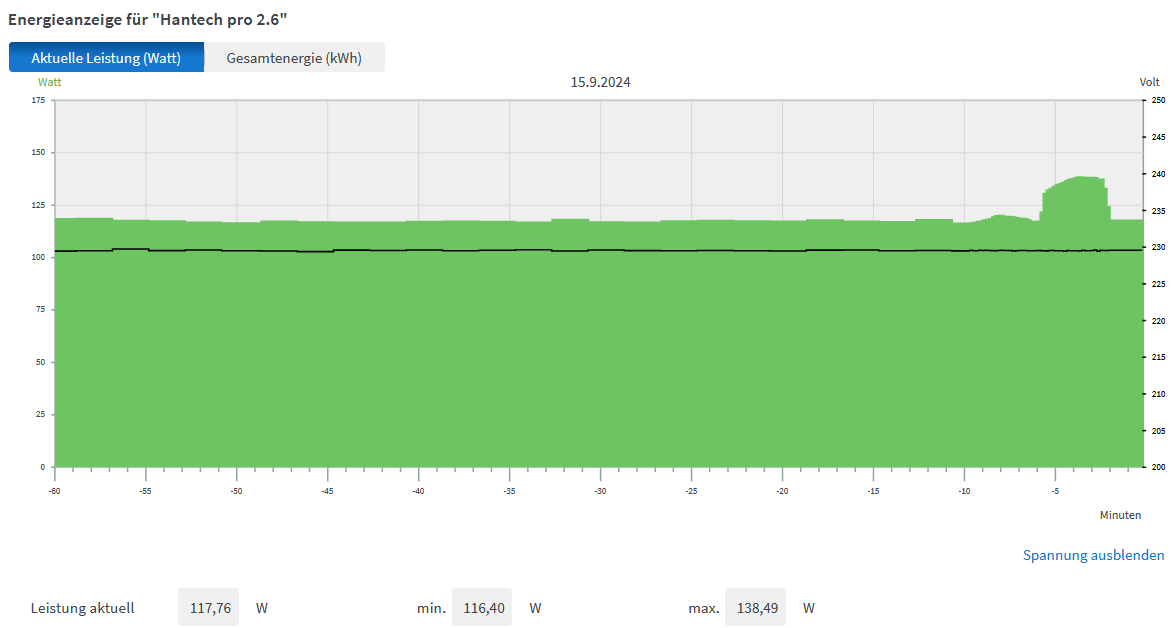The width and height of the screenshot is (1172, 628).
Task: Select the maximum power field 138,49
Action: pos(755,608)
